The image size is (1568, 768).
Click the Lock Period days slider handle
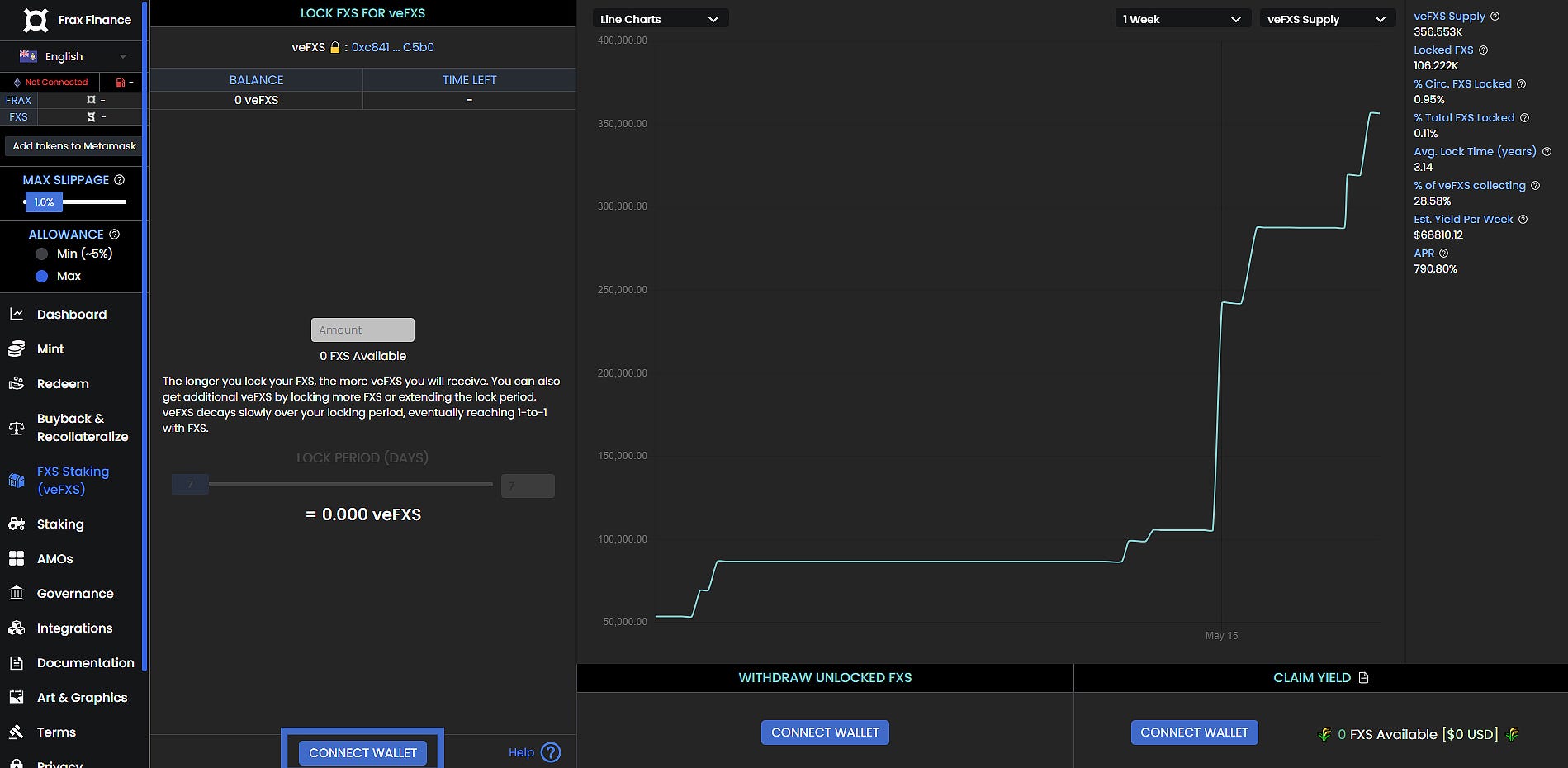190,485
